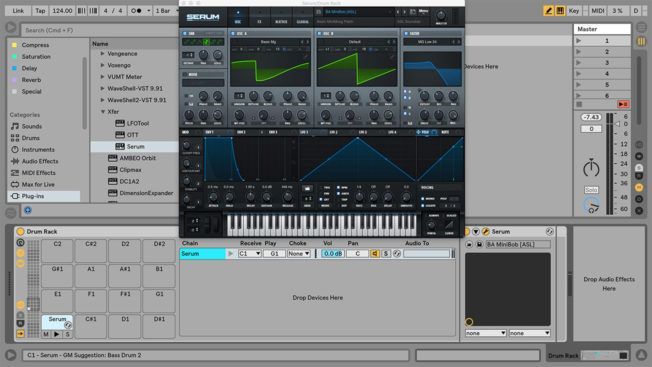The width and height of the screenshot is (652, 367).
Task: Toggle Serum OSC A enable box
Action: [x=233, y=33]
